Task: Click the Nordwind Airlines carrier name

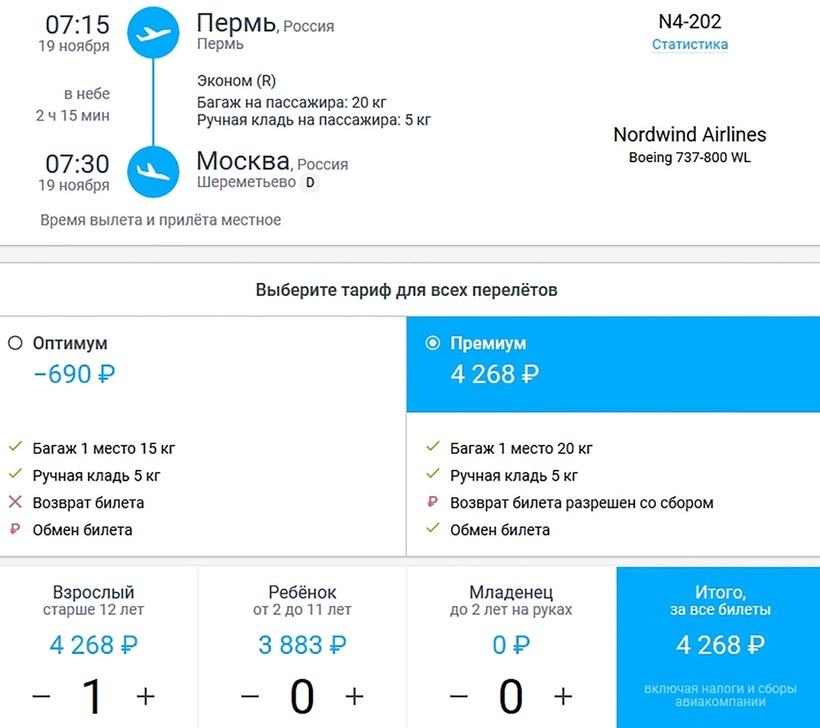Action: click(690, 134)
